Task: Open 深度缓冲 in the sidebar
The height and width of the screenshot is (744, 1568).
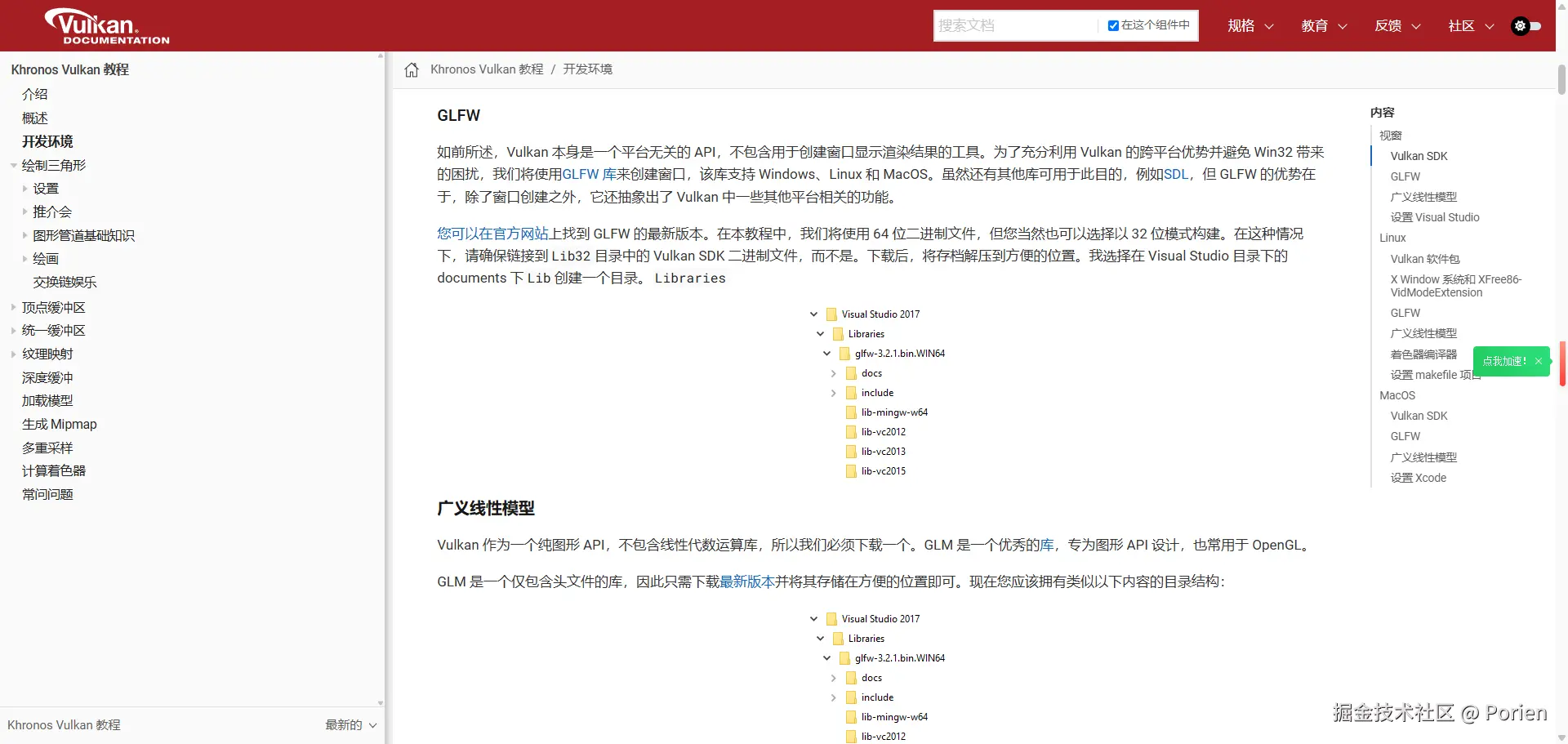Action: pyautogui.click(x=47, y=378)
